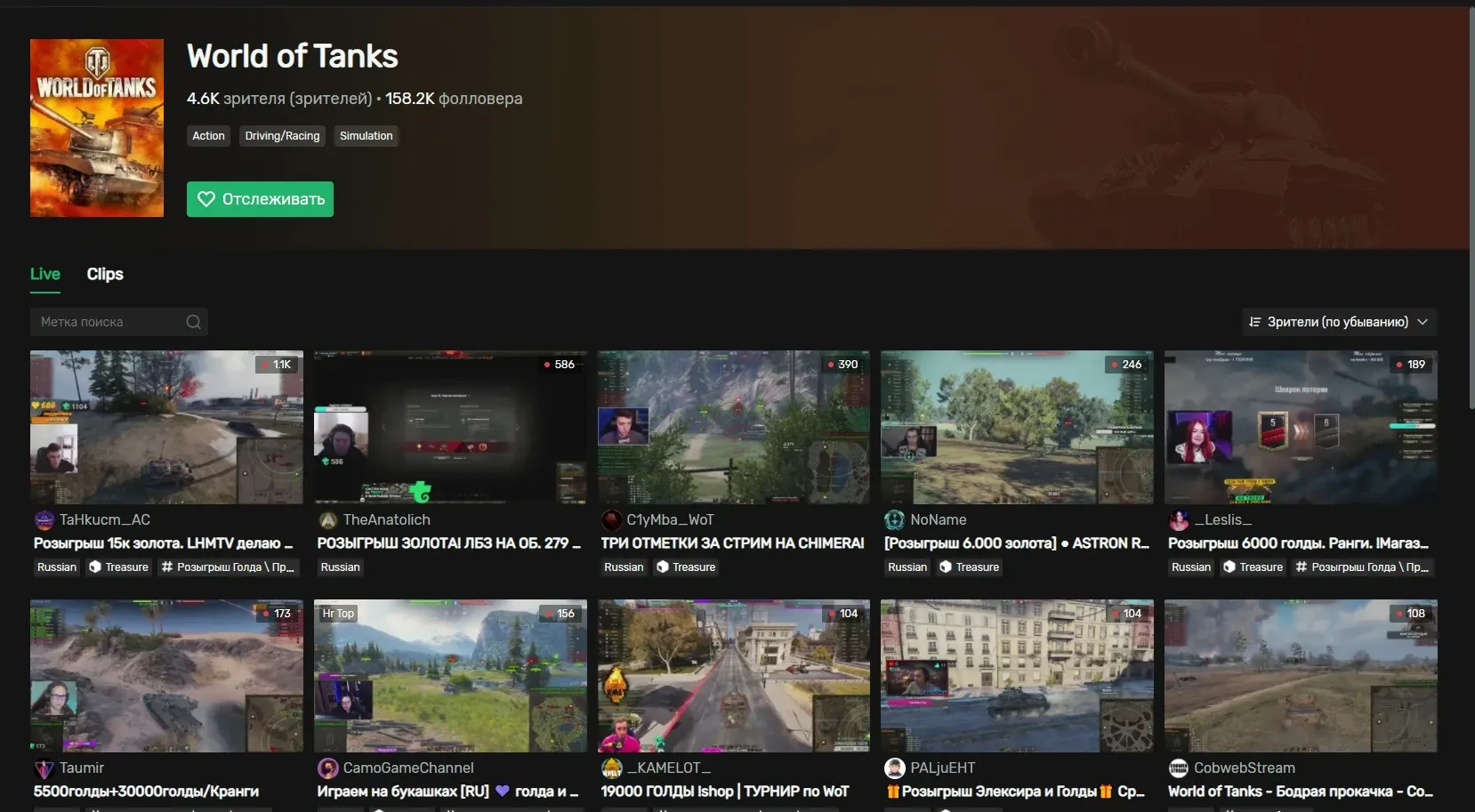Open _Leslis_ channel avatar

point(1178,520)
